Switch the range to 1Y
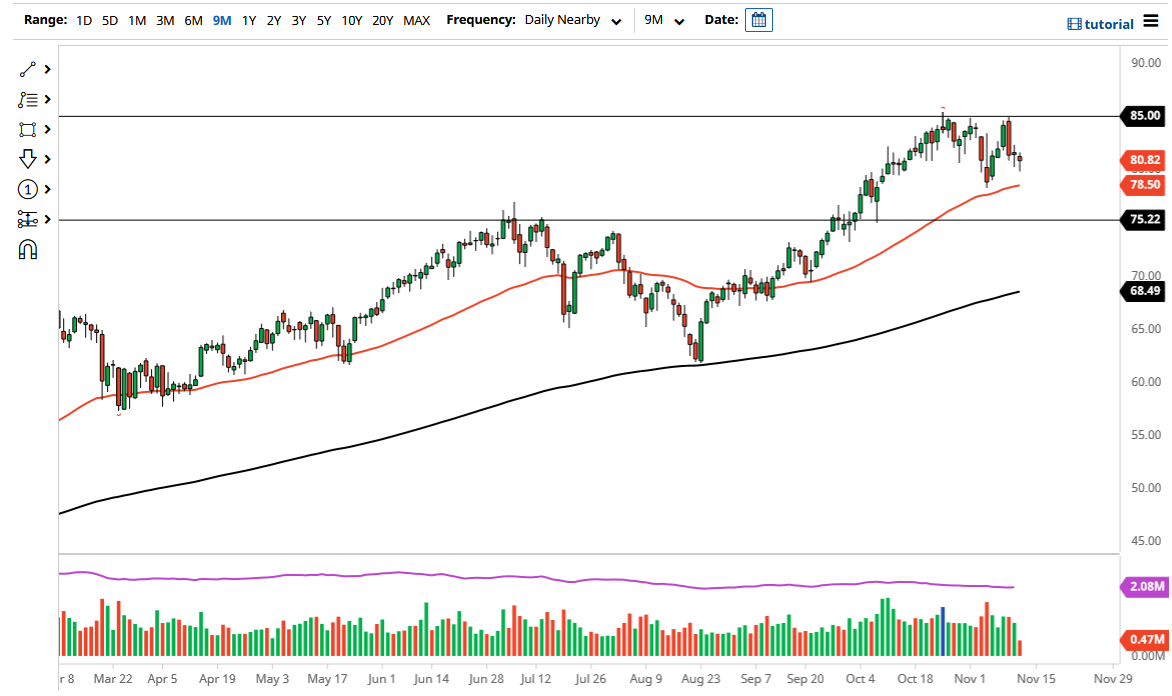1172x696 pixels. [x=249, y=19]
